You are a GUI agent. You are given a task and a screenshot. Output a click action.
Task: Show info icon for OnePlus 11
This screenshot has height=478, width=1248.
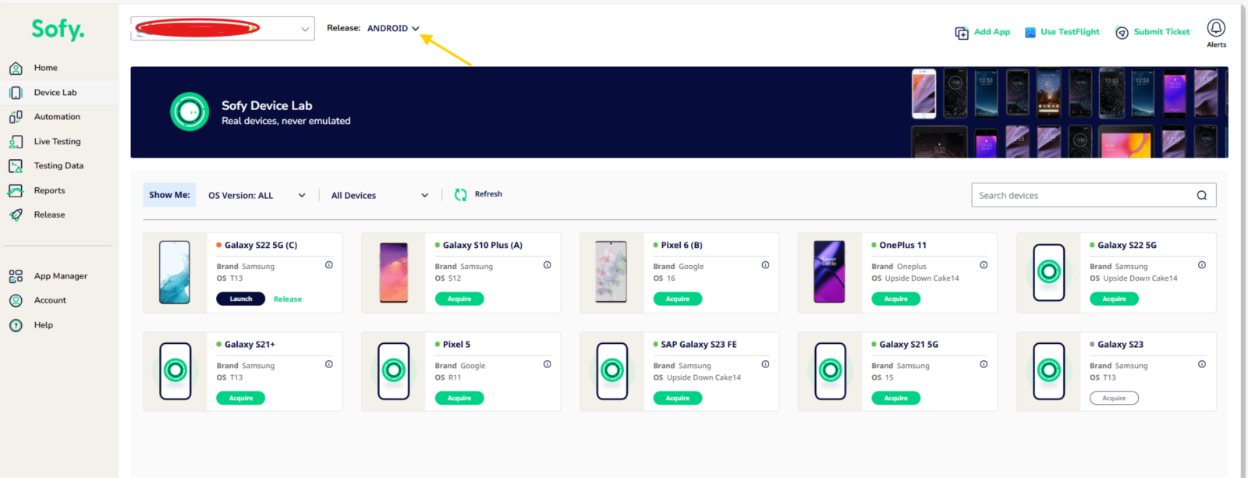click(983, 265)
